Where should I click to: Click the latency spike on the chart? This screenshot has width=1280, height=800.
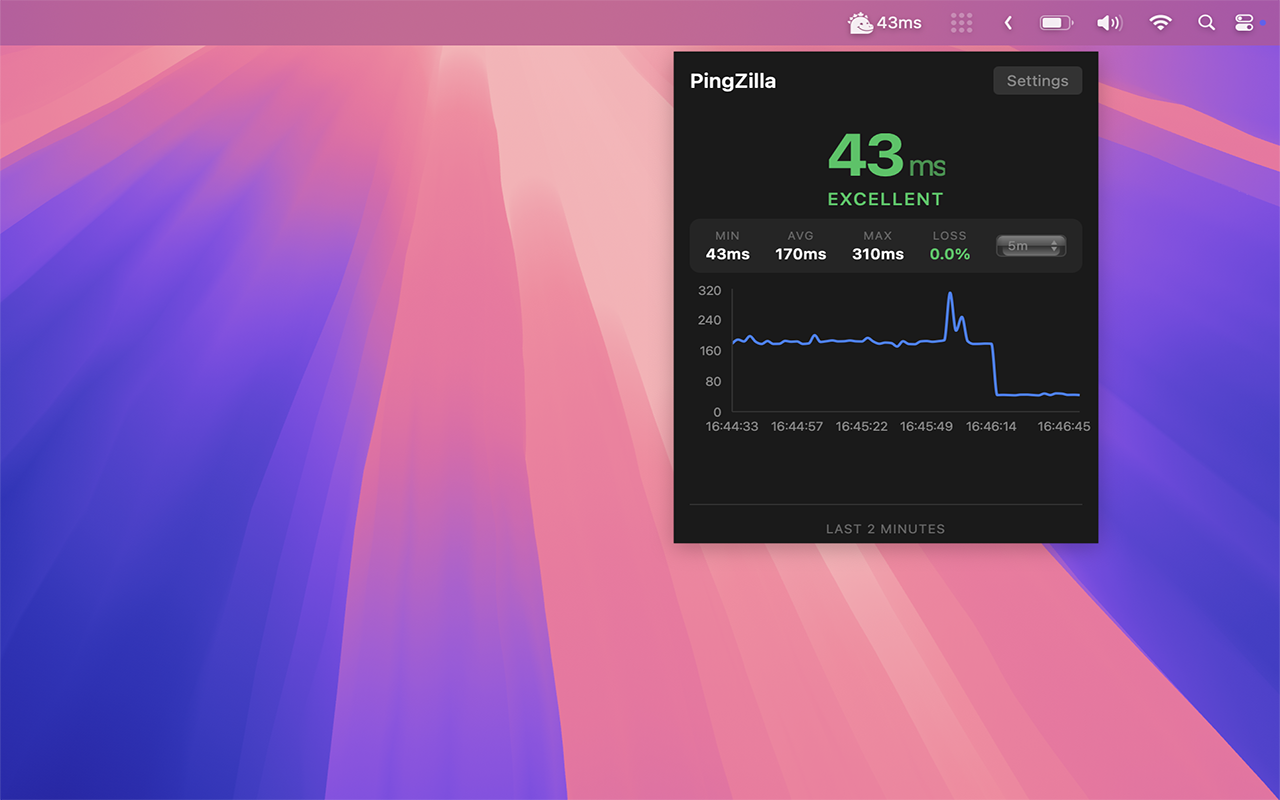tap(951, 295)
